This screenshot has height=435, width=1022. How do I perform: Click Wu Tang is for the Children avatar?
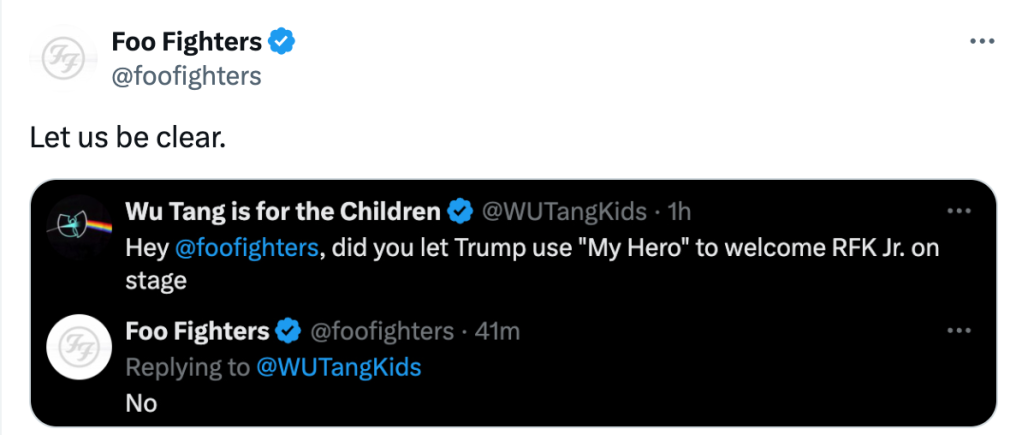point(78,228)
